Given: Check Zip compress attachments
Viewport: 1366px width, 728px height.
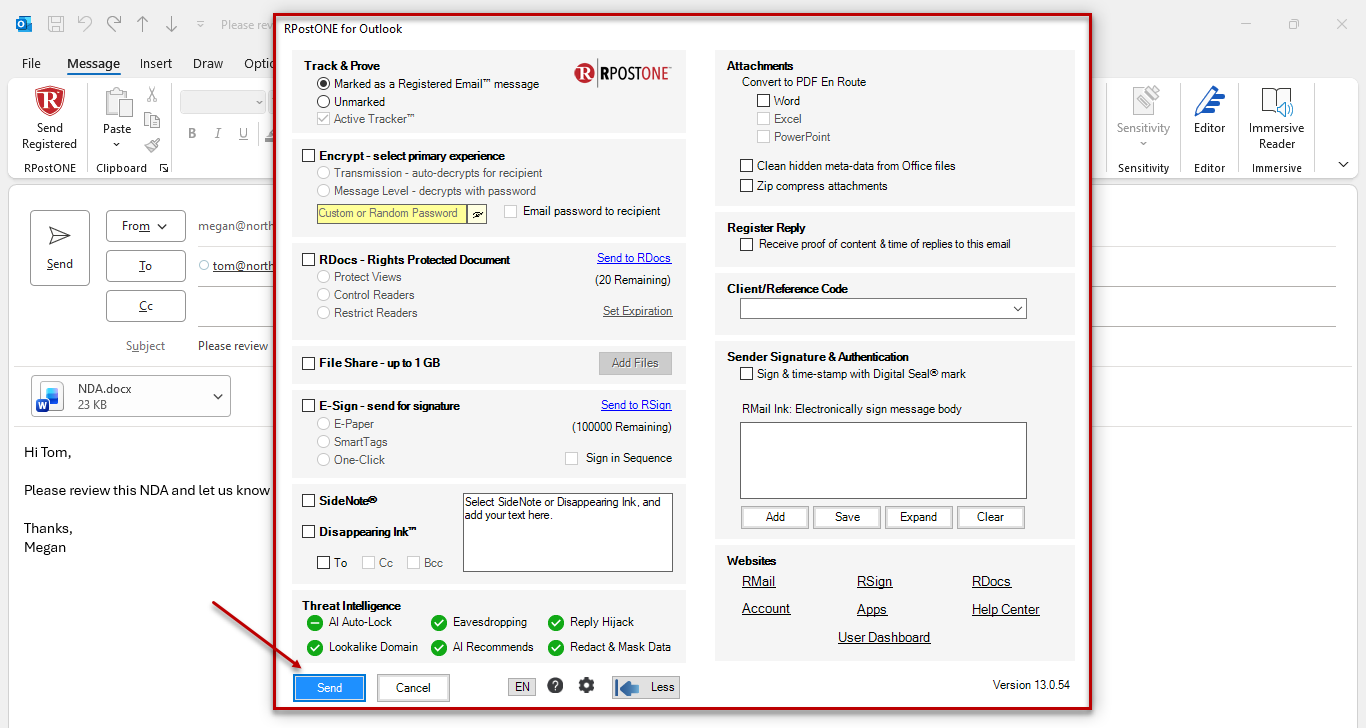Looking at the screenshot, I should coord(746,186).
